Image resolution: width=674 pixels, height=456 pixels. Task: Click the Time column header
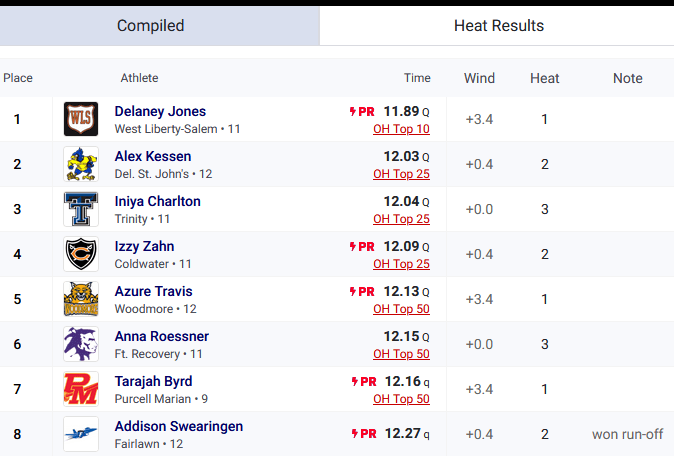coord(417,78)
